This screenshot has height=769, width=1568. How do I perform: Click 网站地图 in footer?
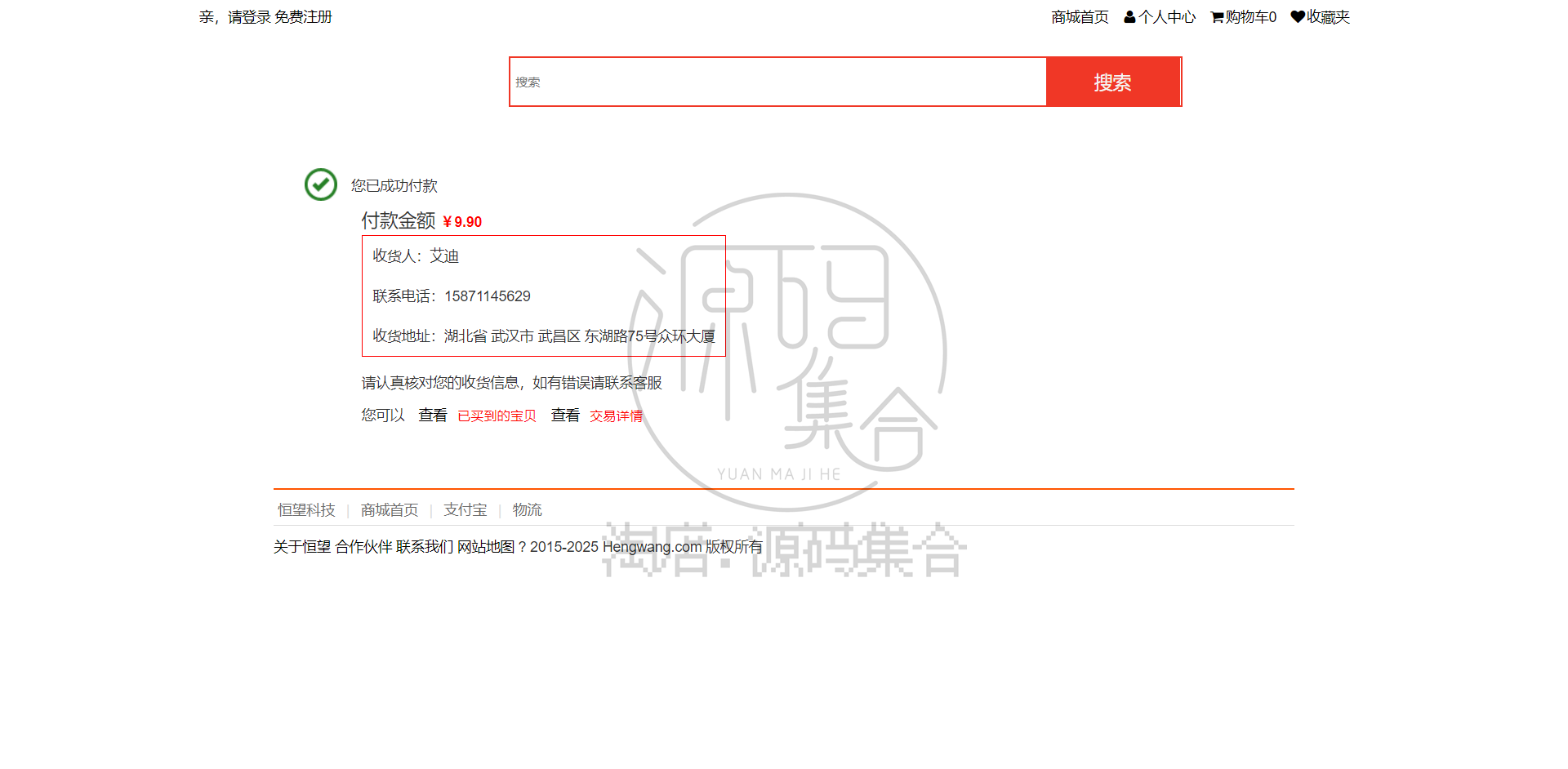486,547
